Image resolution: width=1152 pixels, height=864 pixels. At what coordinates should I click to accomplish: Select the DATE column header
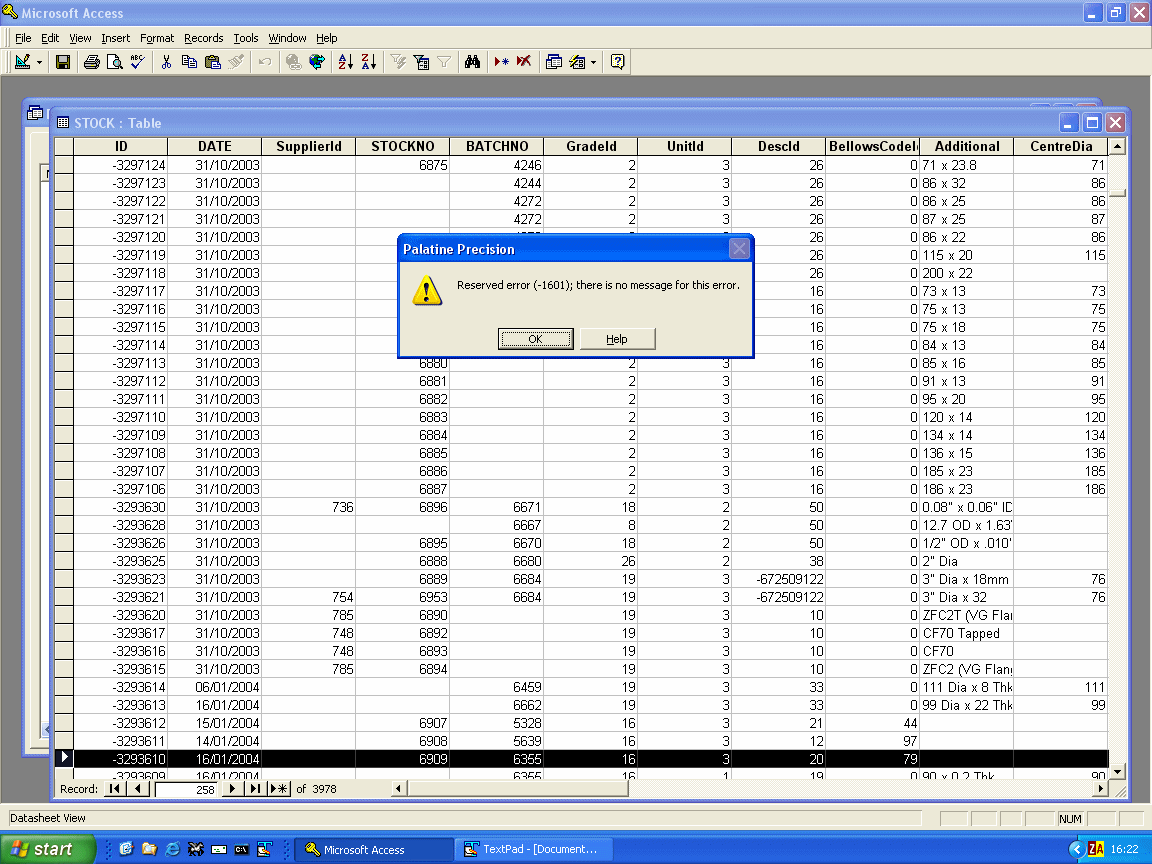215,146
